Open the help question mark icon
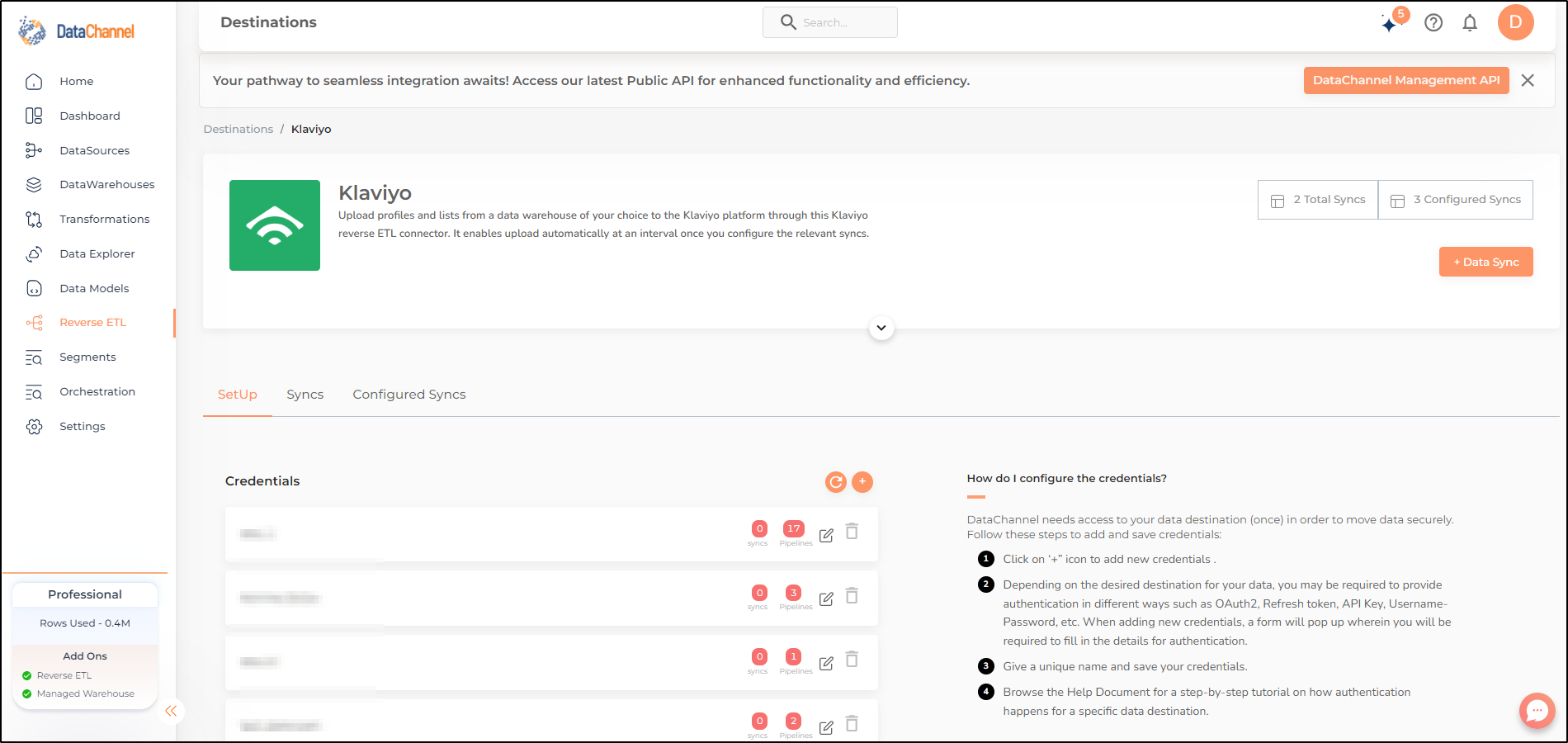 coord(1433,23)
